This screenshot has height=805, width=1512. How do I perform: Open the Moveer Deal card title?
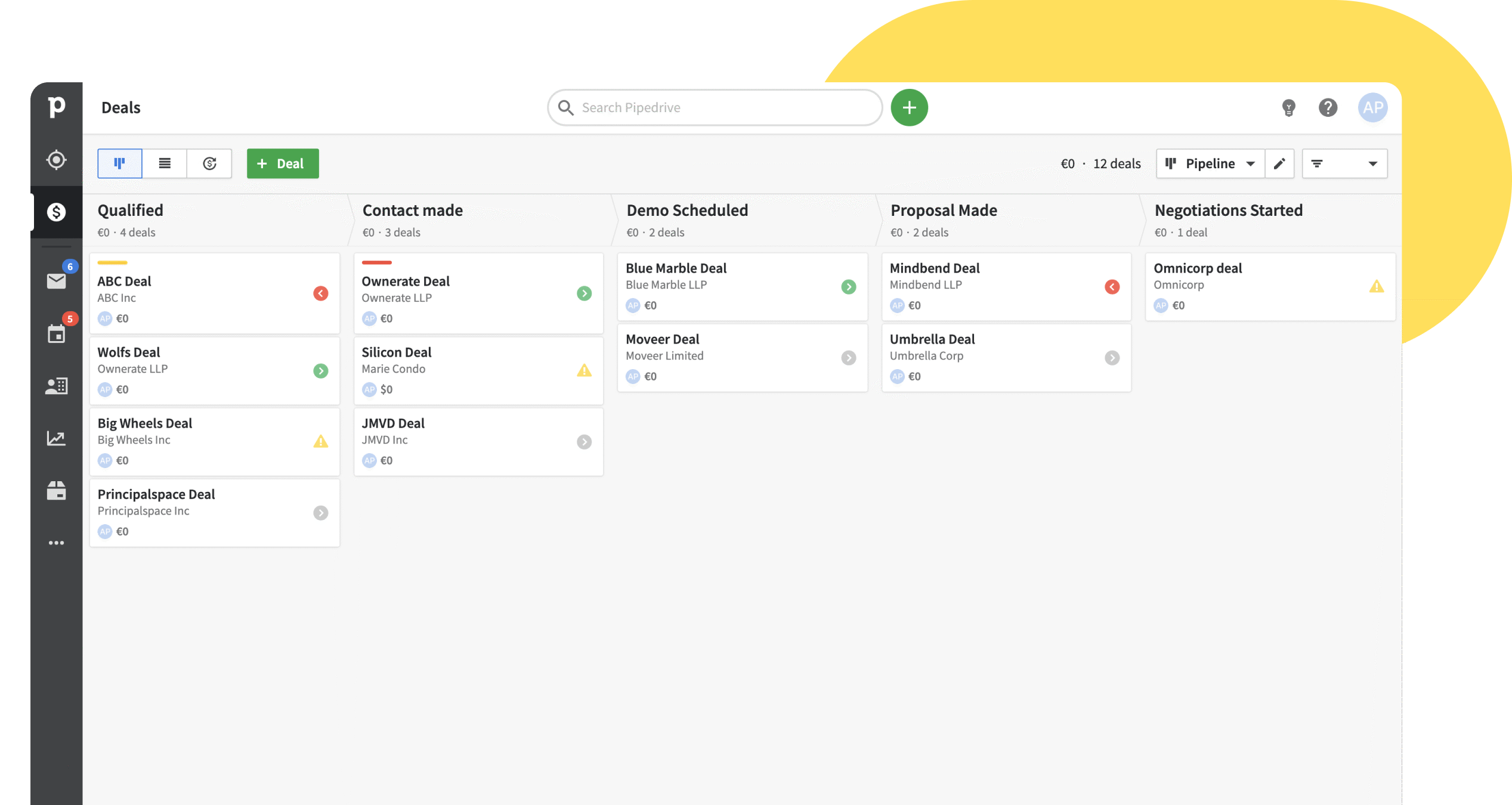pyautogui.click(x=662, y=339)
